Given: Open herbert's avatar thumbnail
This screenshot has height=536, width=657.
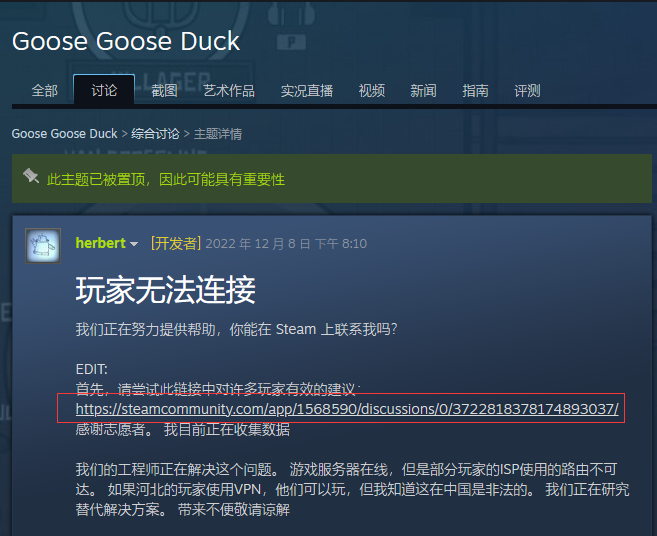Looking at the screenshot, I should tap(43, 246).
